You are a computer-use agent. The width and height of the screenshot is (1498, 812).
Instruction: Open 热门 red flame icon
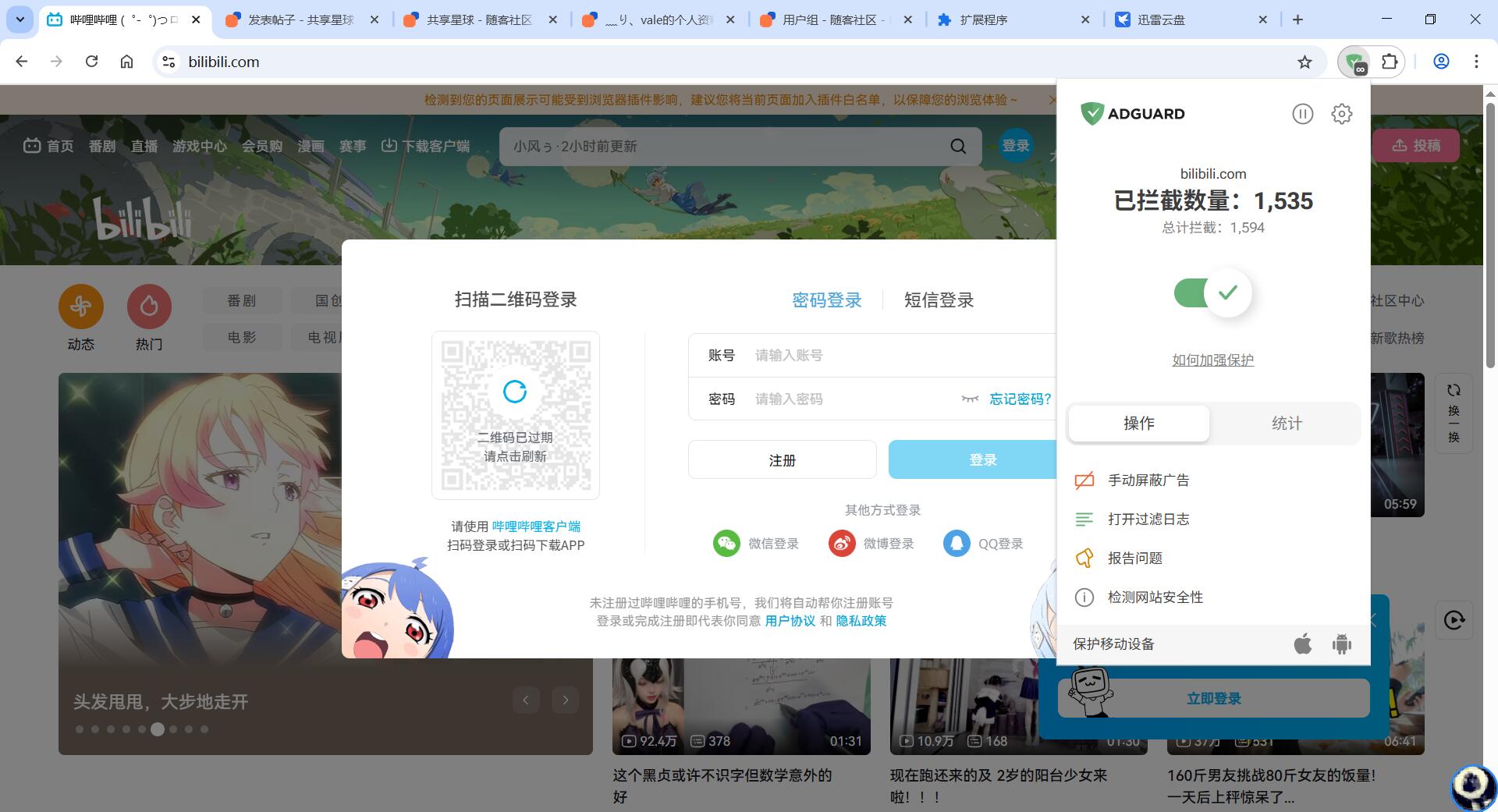point(149,307)
